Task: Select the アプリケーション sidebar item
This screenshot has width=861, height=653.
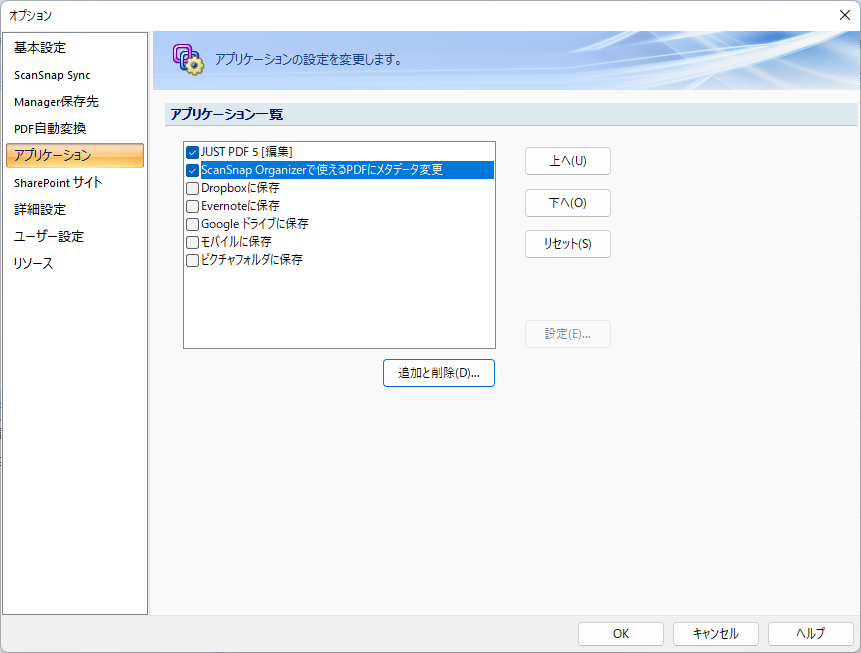Action: pos(75,155)
